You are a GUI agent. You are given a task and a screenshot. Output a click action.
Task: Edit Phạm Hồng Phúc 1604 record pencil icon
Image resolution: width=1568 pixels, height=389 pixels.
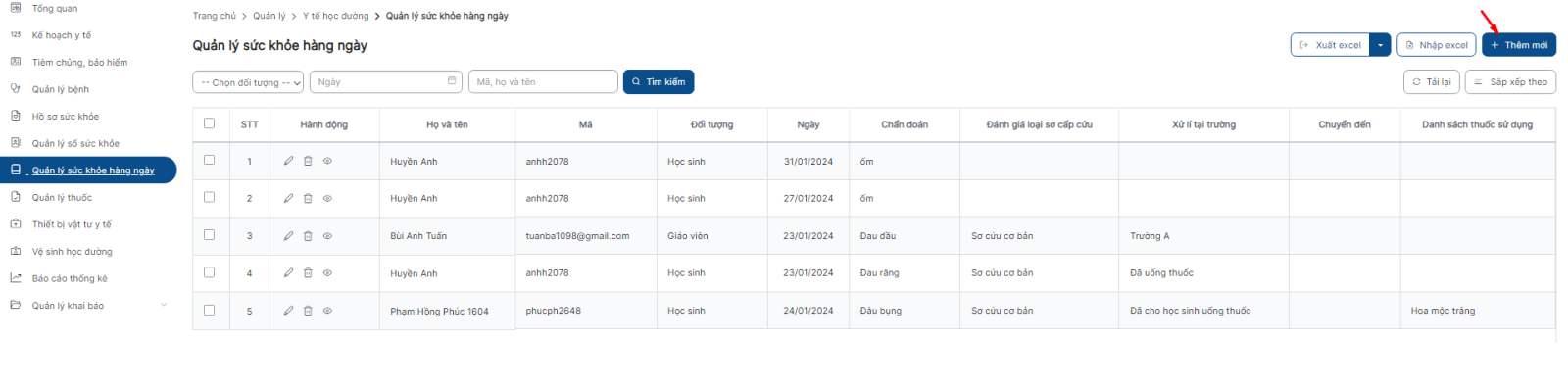coord(288,311)
